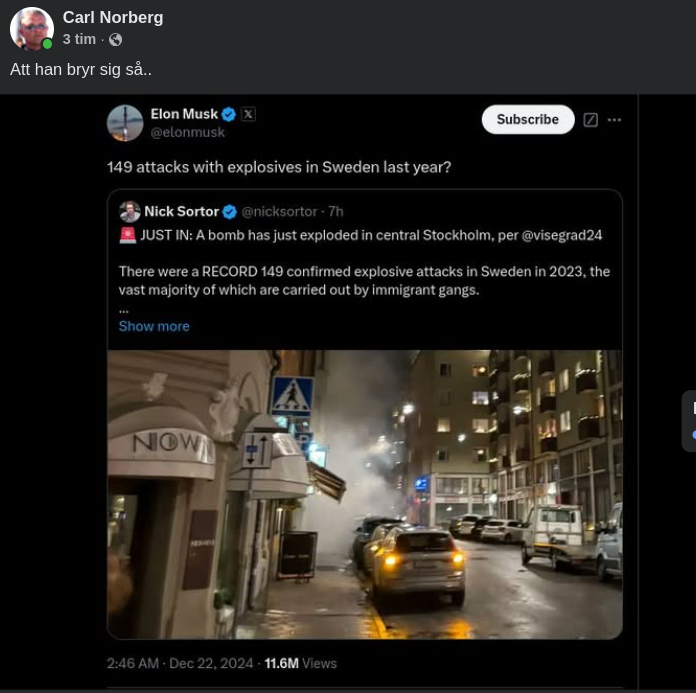696x693 pixels.
Task: Click Elon Musk's blue verified badge
Action: point(229,115)
